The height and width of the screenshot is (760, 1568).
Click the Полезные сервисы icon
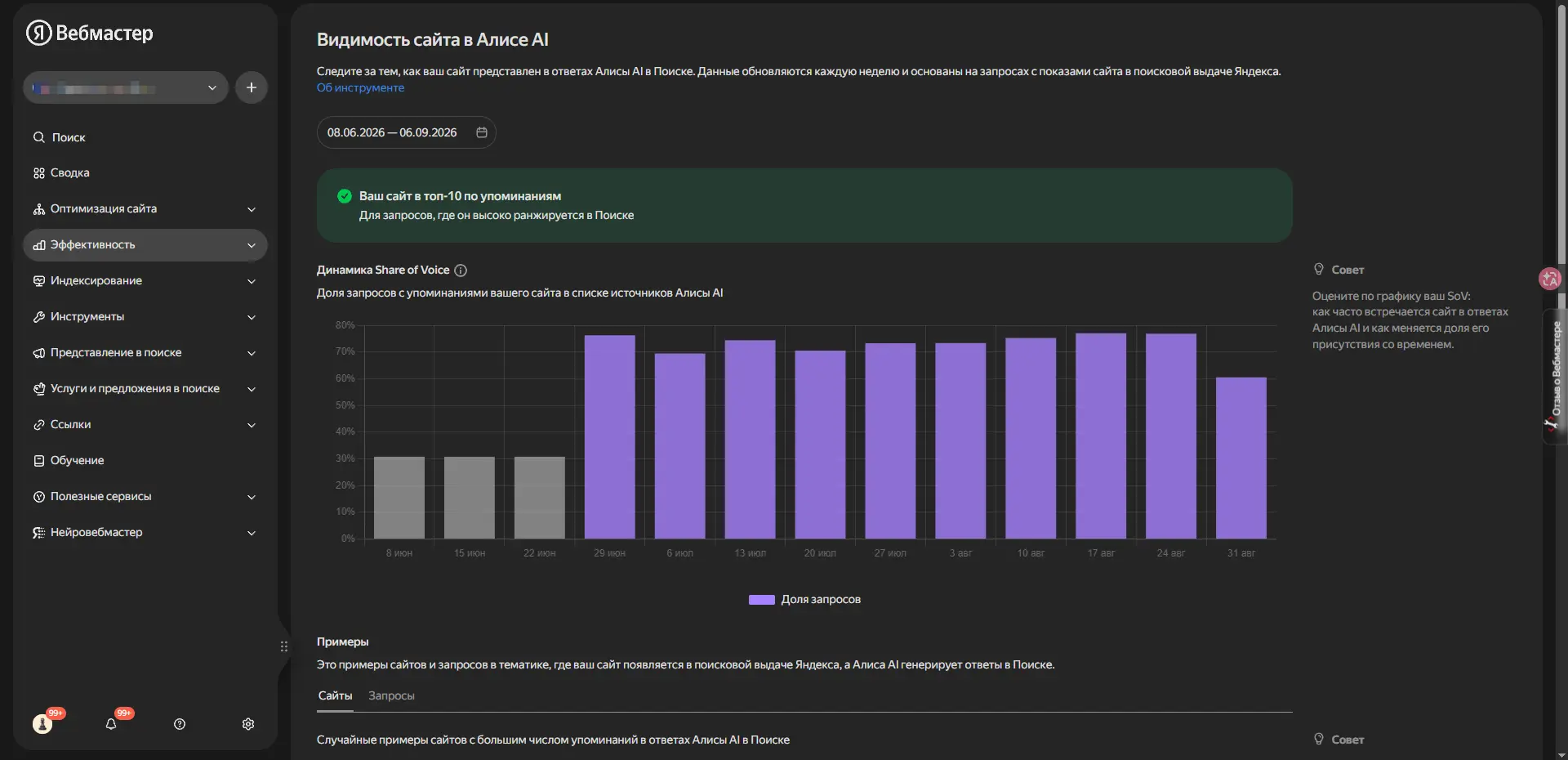coord(39,497)
